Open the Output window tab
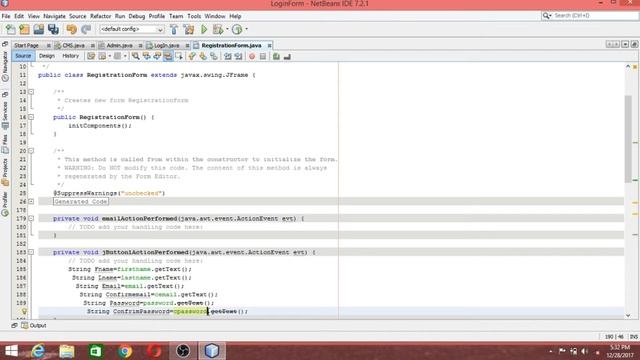This screenshot has width=640, height=360. click(x=34, y=326)
